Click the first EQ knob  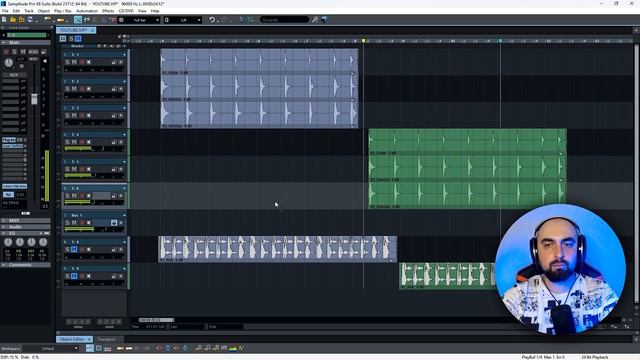click(x=8, y=242)
